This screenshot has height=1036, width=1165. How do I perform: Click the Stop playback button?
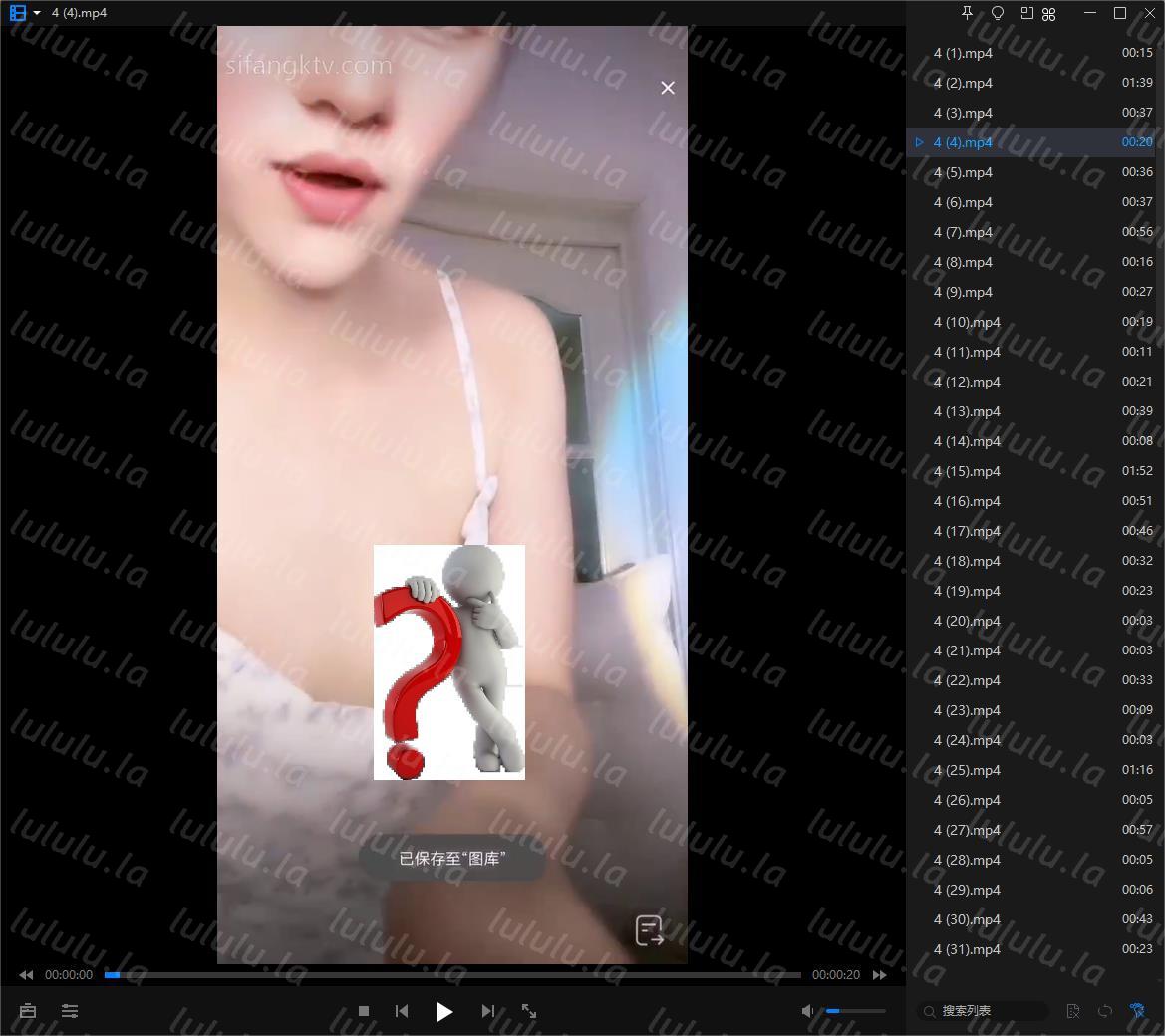pos(364,1011)
